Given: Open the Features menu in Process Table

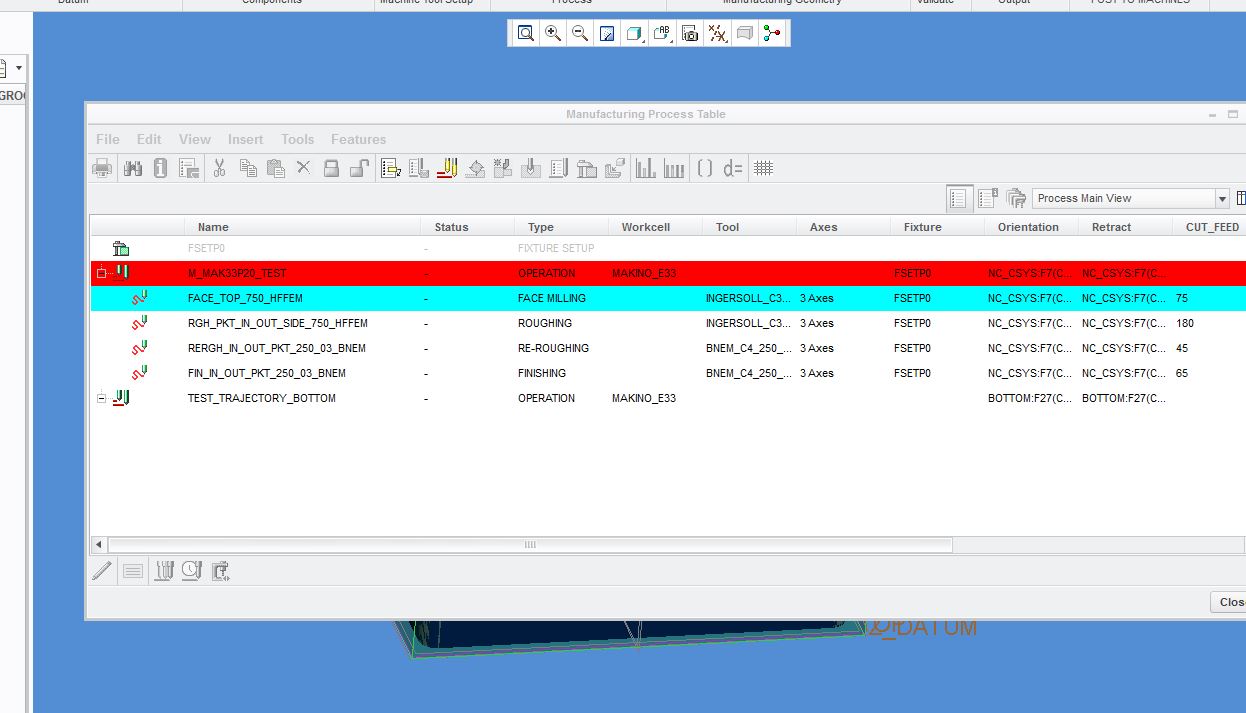Looking at the screenshot, I should [358, 139].
